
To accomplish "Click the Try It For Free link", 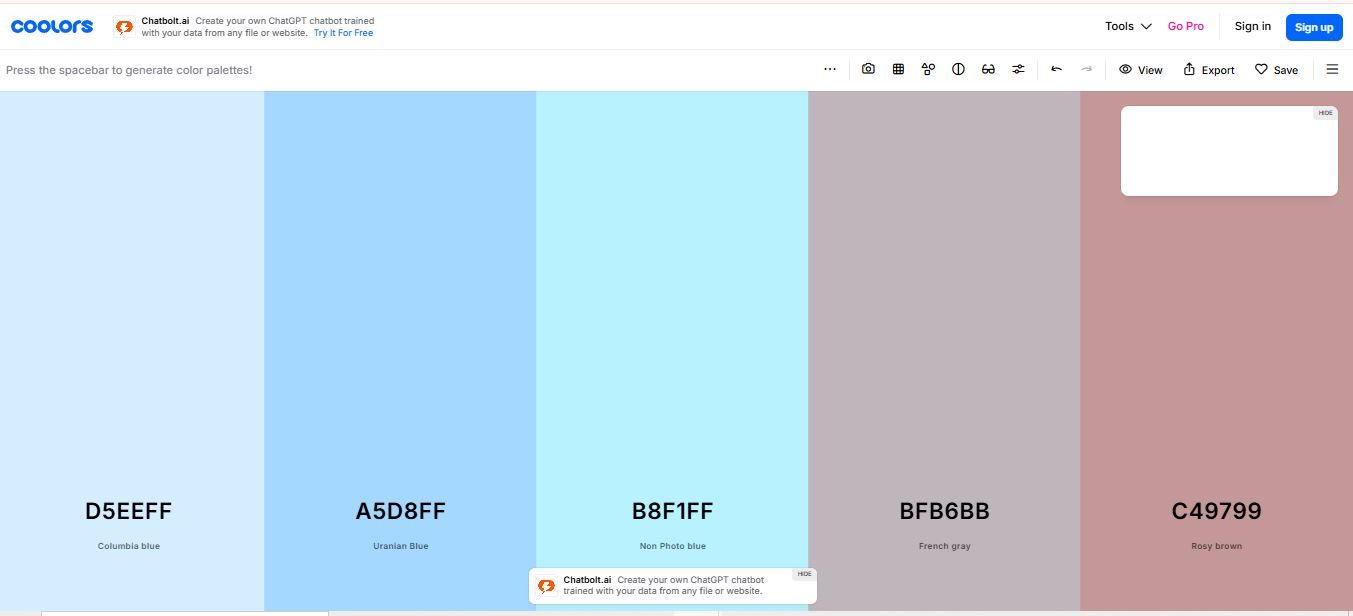I will point(343,33).
